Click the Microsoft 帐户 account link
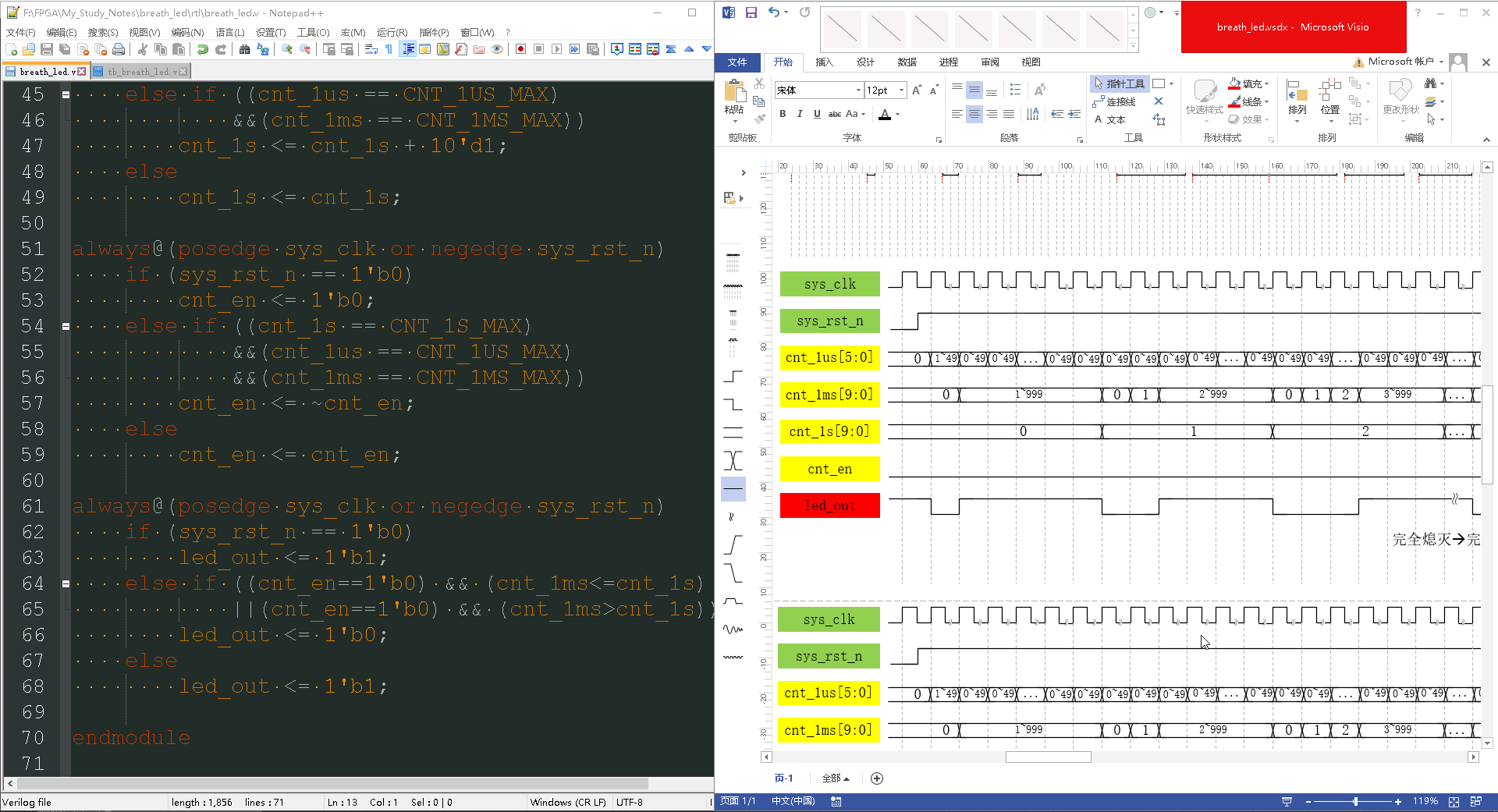 click(x=1401, y=62)
